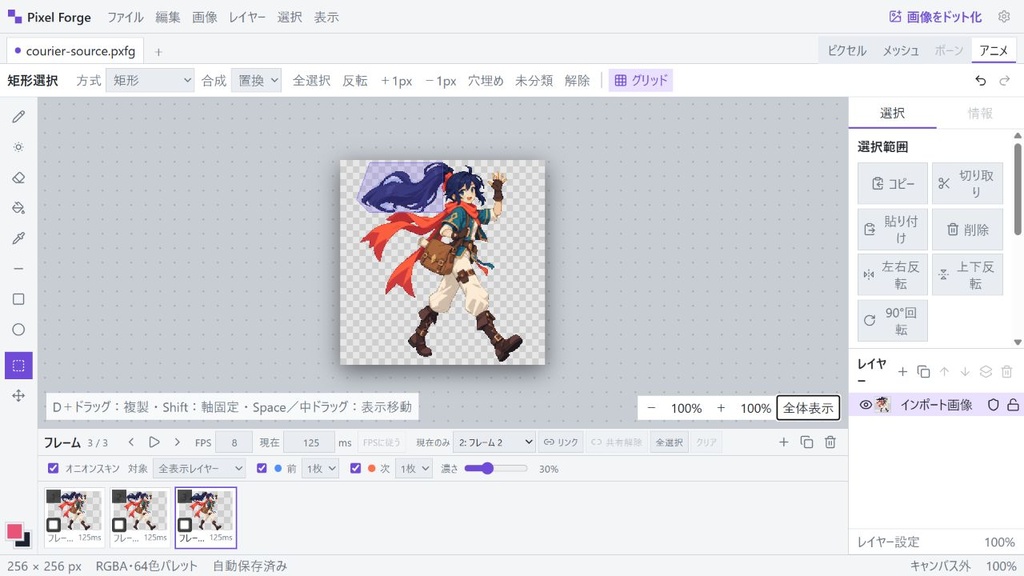Select the eraser tool
Viewport: 1024px width, 576px height.
pos(18,178)
